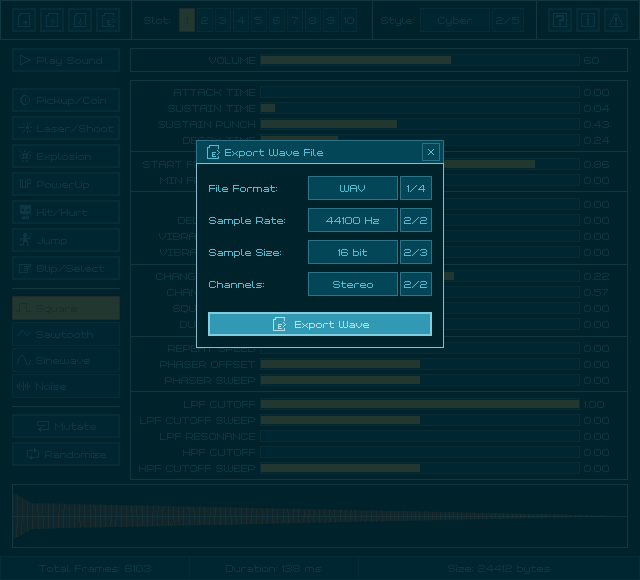The height and width of the screenshot is (580, 640).
Task: Click the new sound file icon
Action: pos(24,20)
